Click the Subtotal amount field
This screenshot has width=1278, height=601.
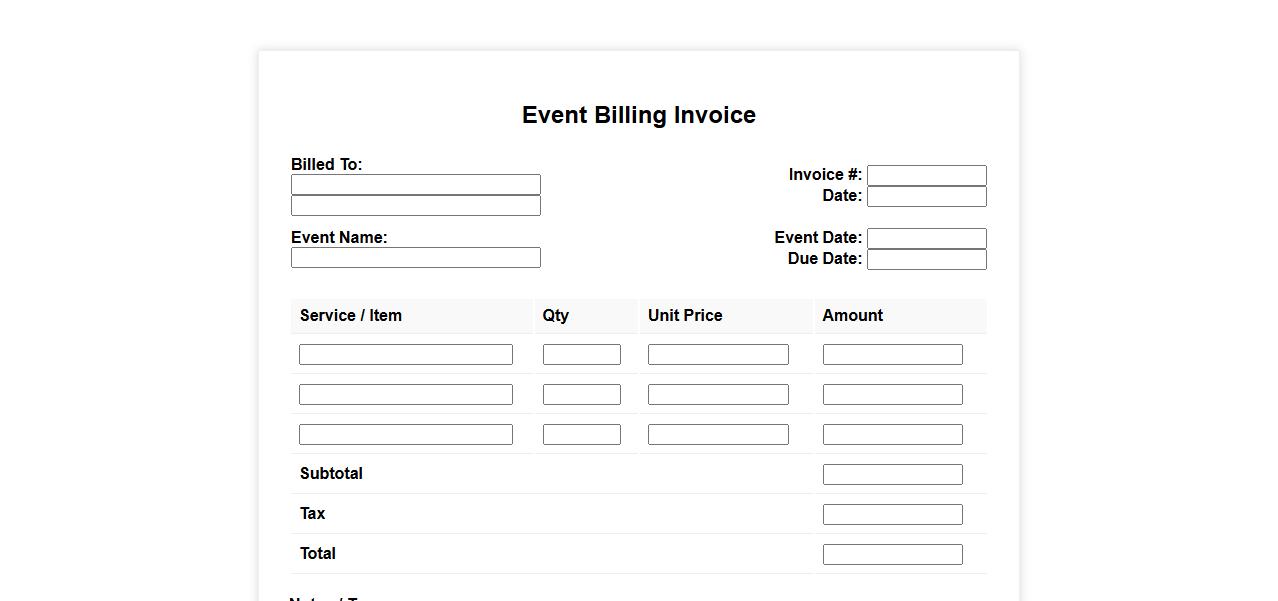click(x=892, y=475)
